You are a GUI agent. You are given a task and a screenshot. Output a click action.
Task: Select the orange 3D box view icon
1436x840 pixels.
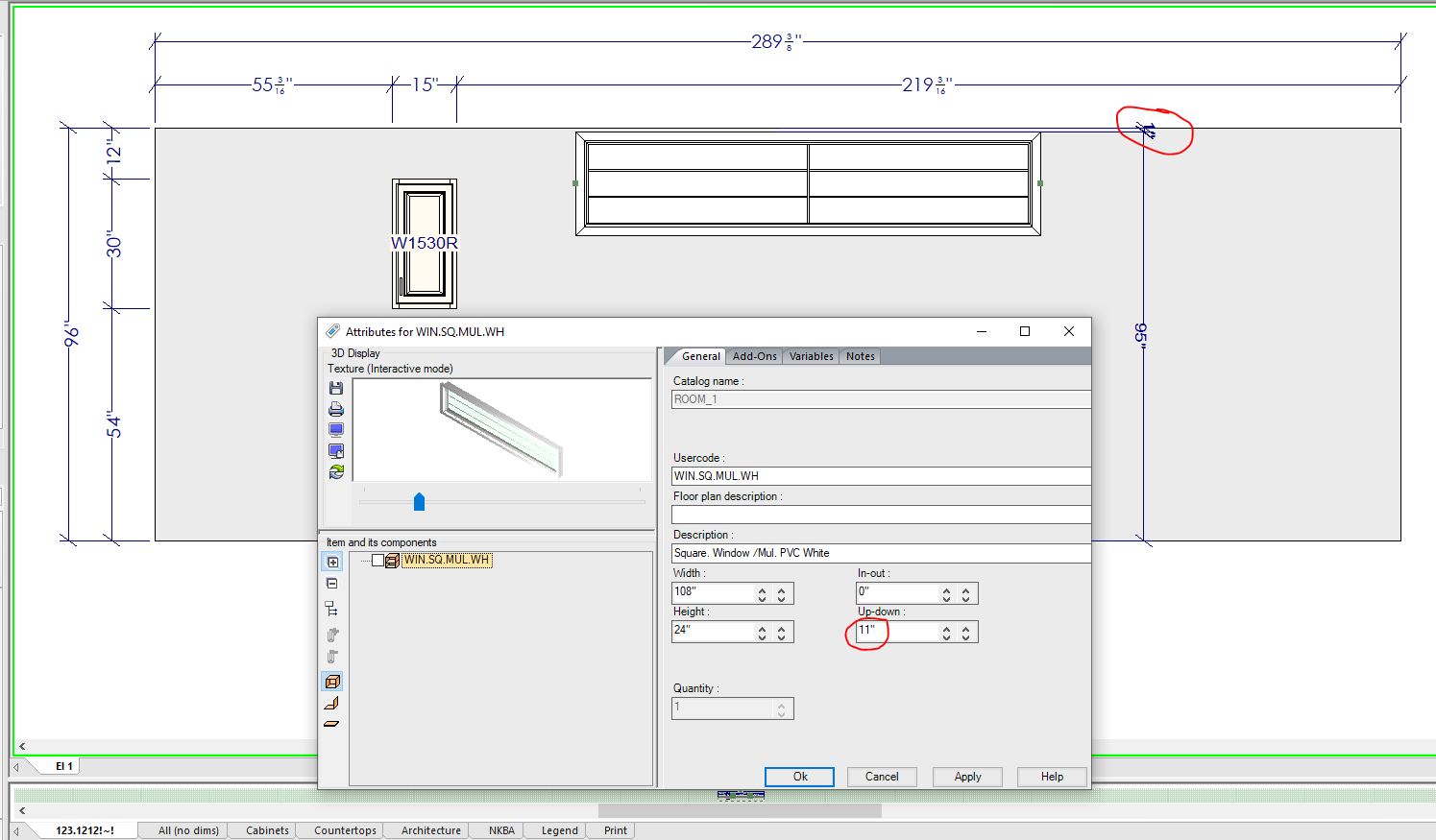(332, 682)
